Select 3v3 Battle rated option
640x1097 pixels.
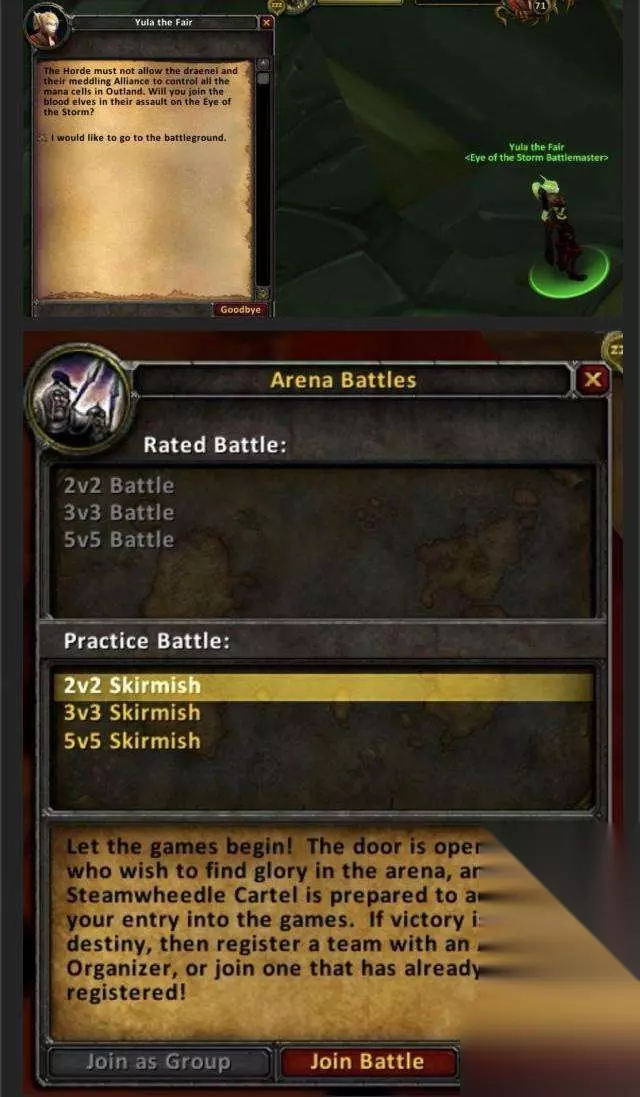click(x=119, y=512)
